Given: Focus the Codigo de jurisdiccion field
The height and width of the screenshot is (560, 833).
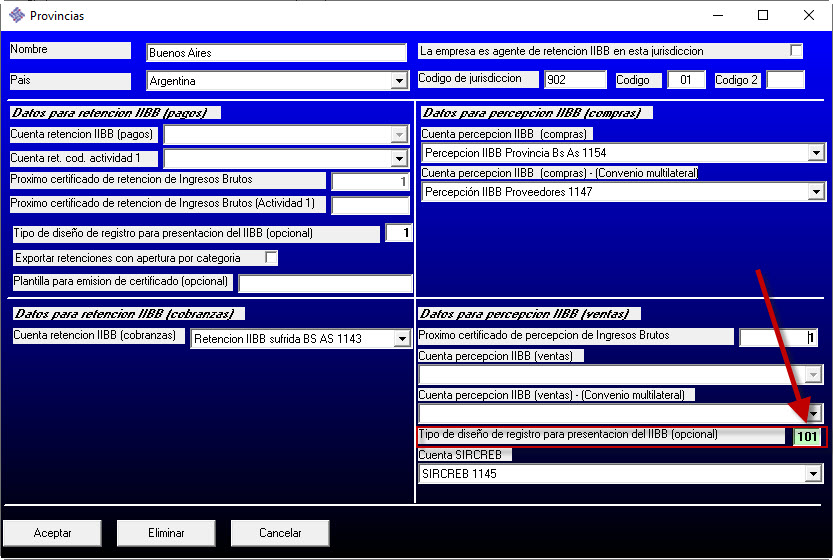Looking at the screenshot, I should pos(574,80).
